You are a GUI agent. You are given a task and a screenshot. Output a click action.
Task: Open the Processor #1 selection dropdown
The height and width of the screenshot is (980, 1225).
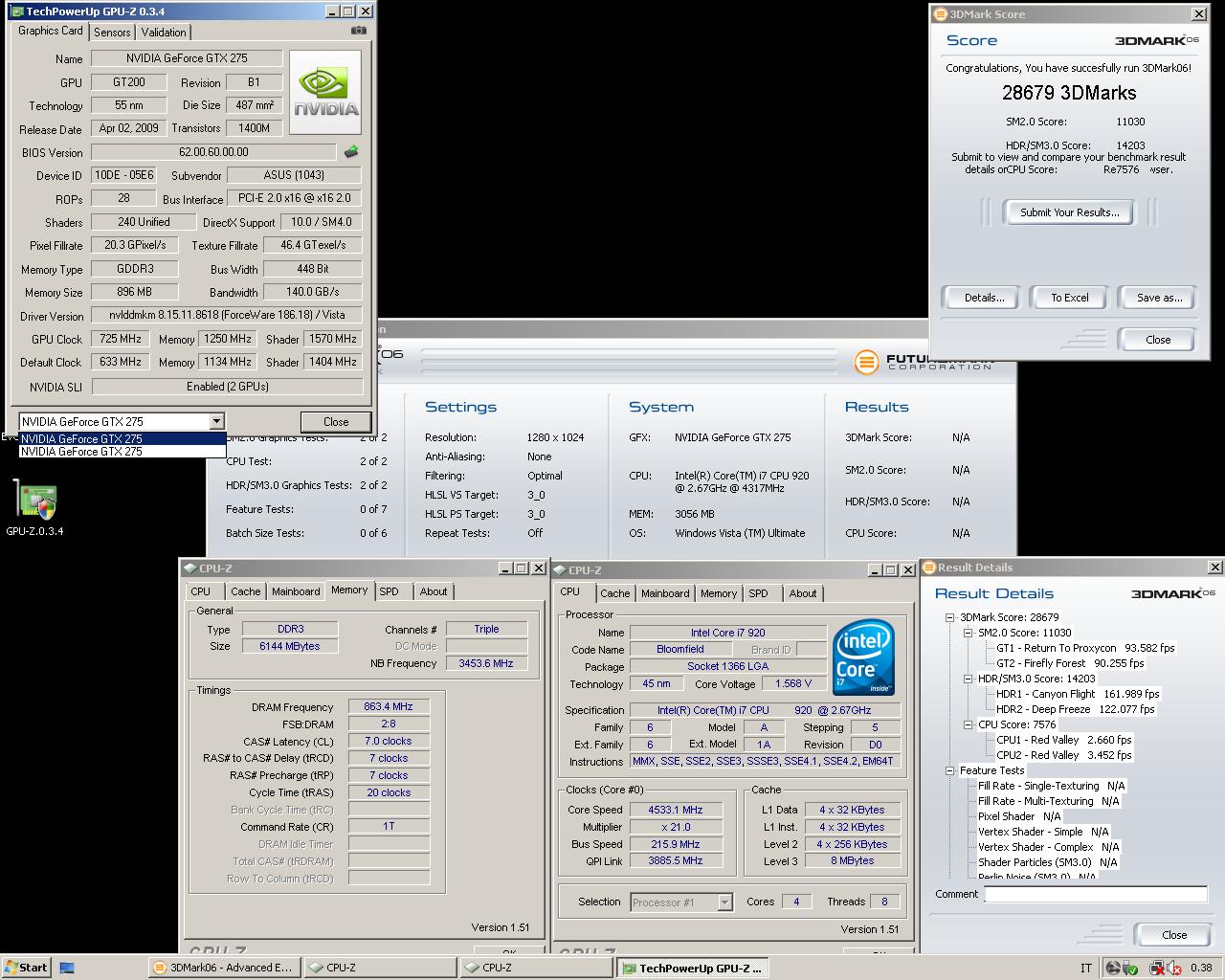click(724, 902)
